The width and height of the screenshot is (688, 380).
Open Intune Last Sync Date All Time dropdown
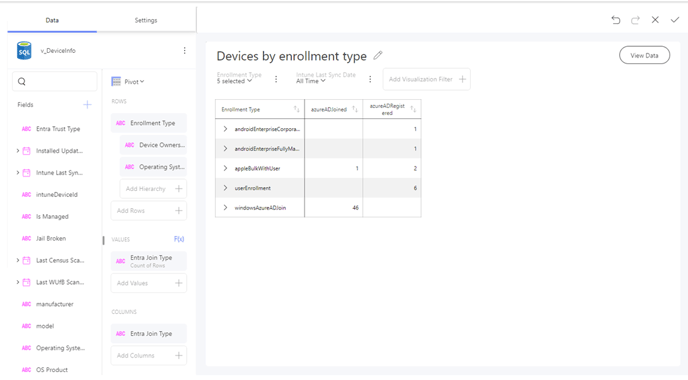pos(311,81)
